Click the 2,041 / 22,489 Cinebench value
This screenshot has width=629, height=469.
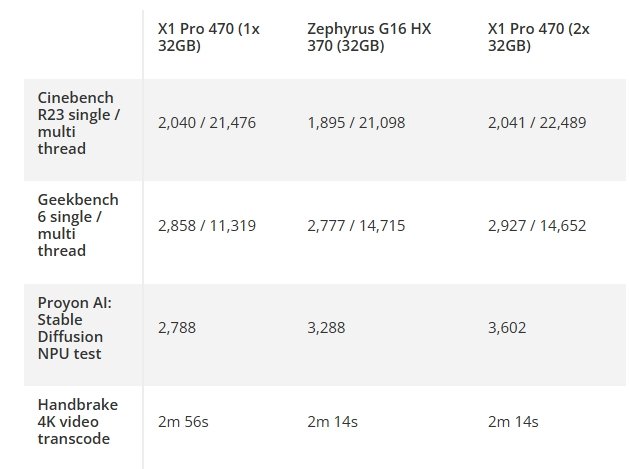tap(536, 123)
